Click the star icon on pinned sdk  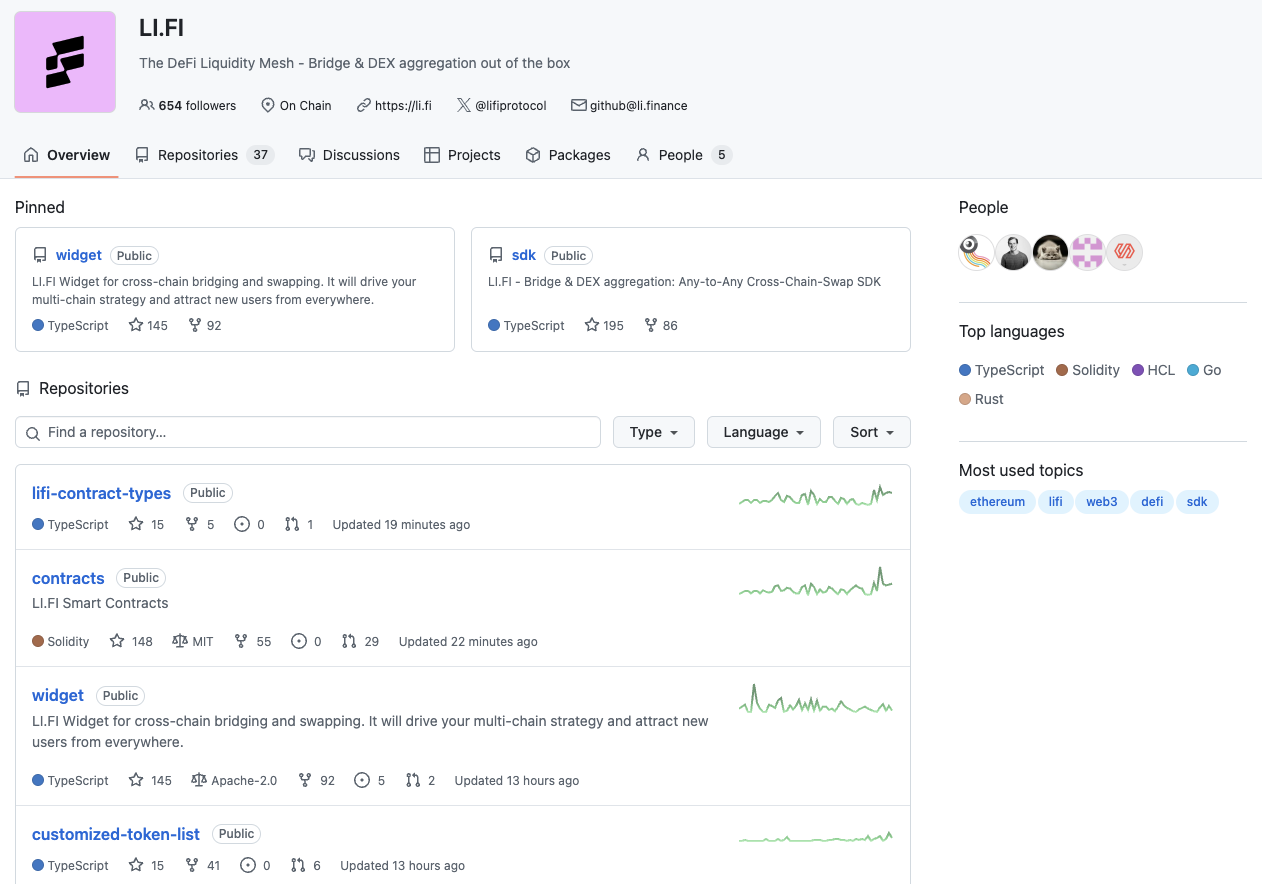(592, 325)
